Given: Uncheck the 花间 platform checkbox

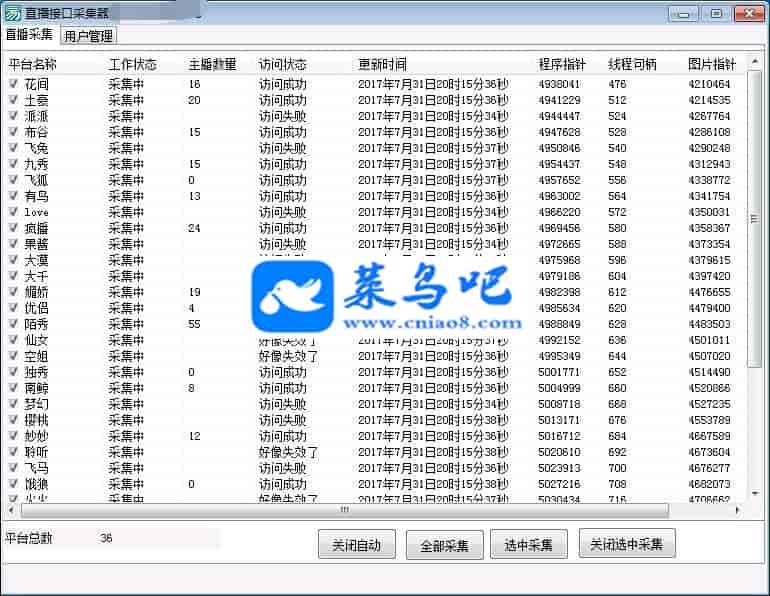Looking at the screenshot, I should point(13,84).
